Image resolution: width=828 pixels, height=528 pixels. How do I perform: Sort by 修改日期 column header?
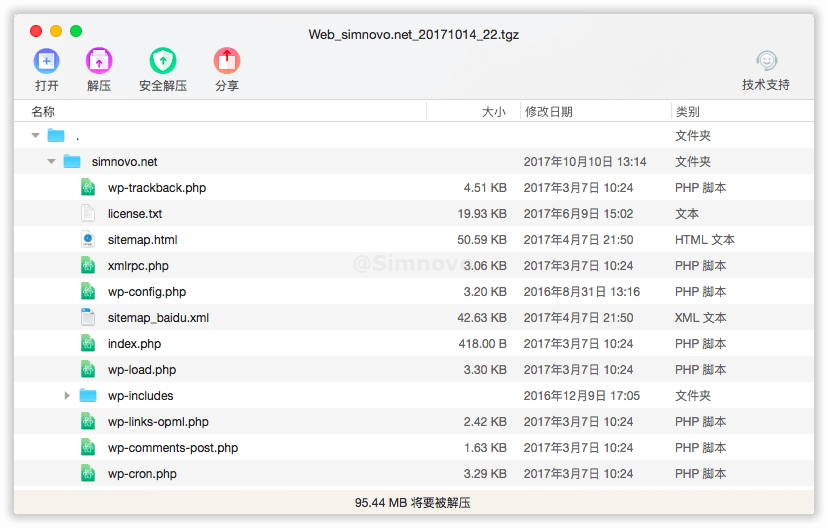tap(549, 111)
